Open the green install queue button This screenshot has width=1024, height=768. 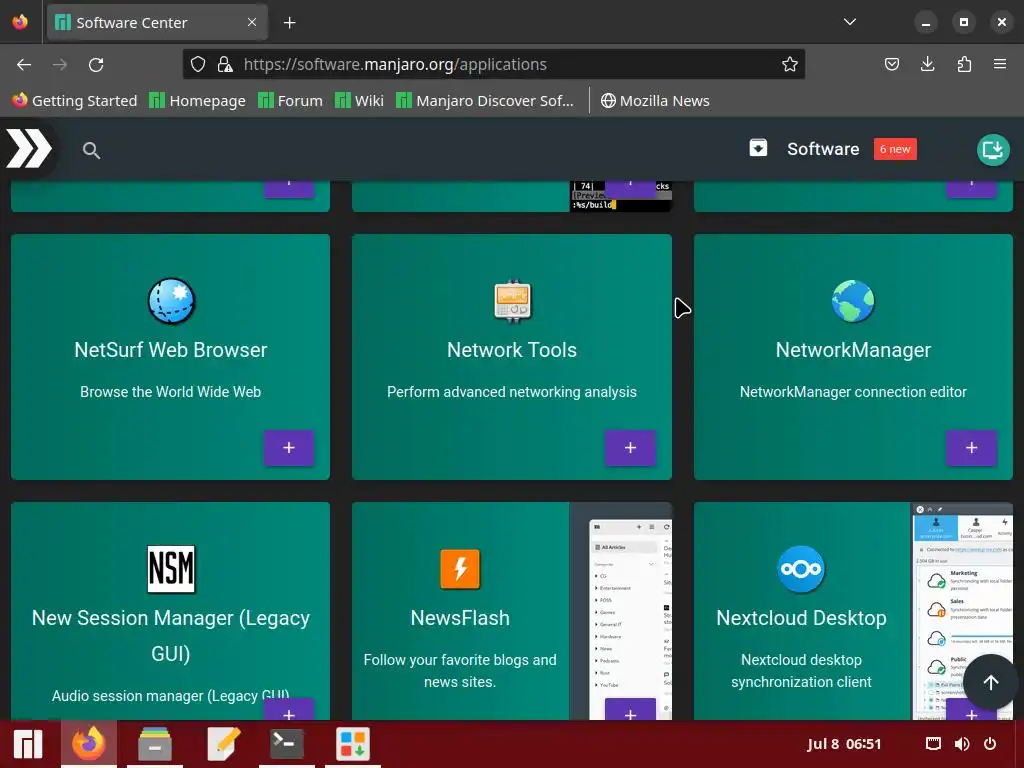(993, 150)
